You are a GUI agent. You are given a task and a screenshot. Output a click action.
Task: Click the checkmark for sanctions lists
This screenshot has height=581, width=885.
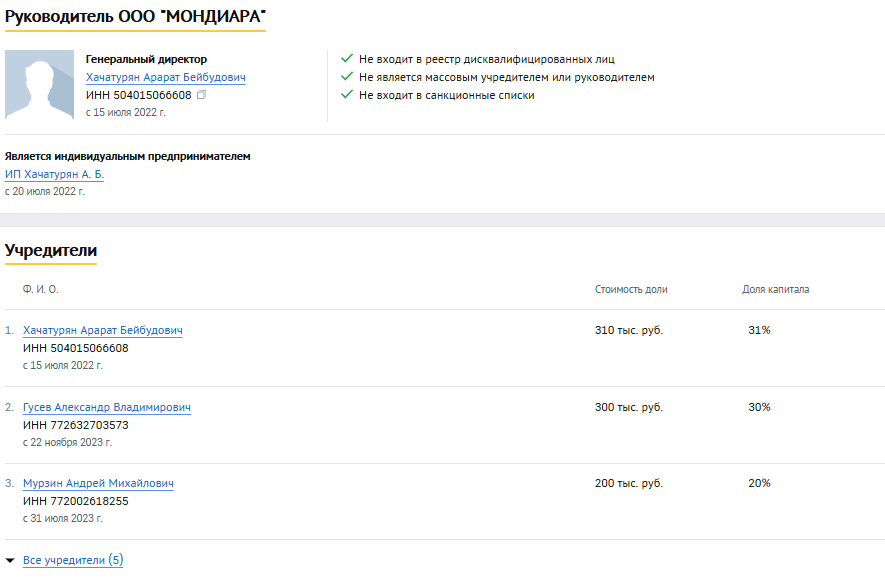click(x=347, y=94)
